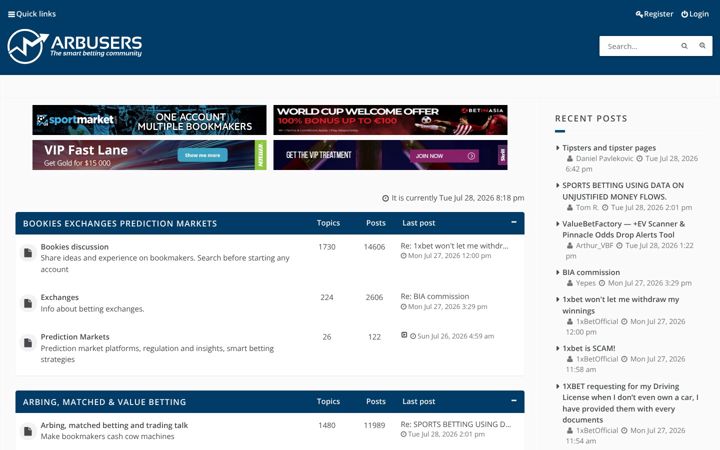This screenshot has width=720, height=450.
Task: Click Bookies discussion forum icon
Action: [28, 253]
